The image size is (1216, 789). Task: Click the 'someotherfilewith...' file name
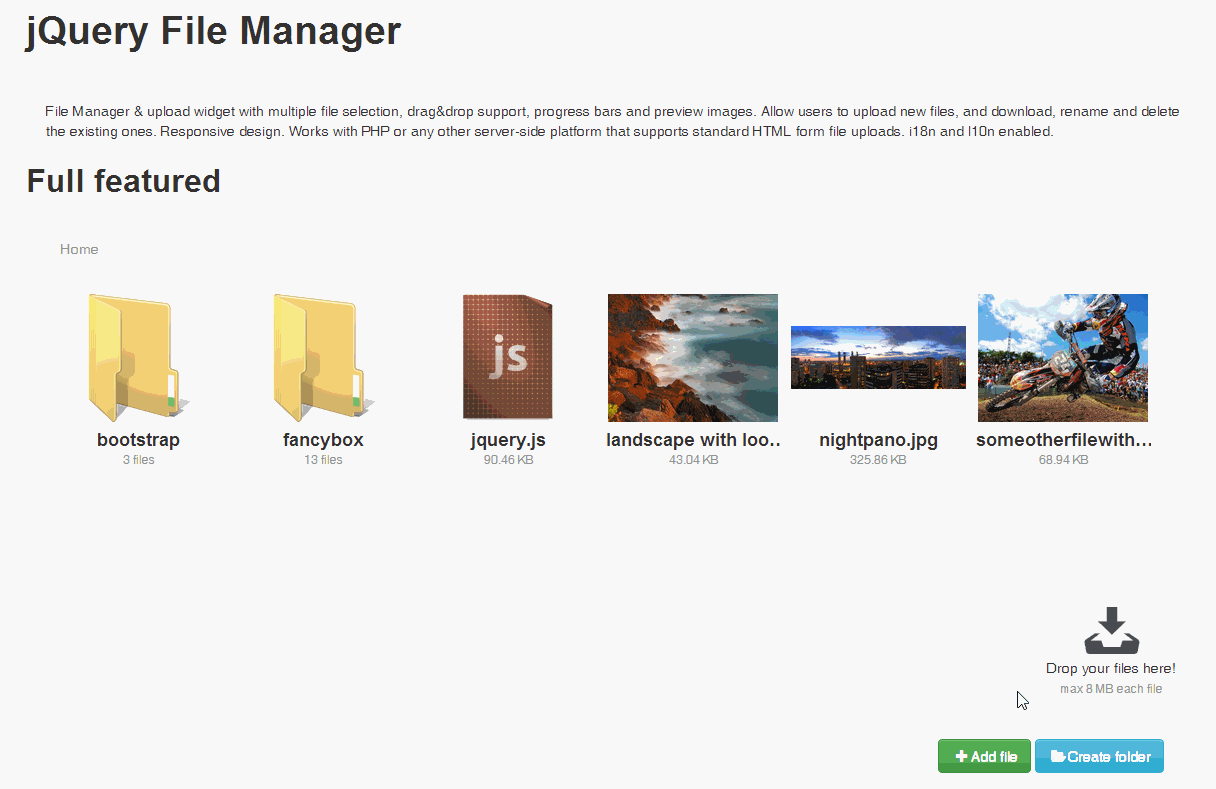(x=1064, y=440)
